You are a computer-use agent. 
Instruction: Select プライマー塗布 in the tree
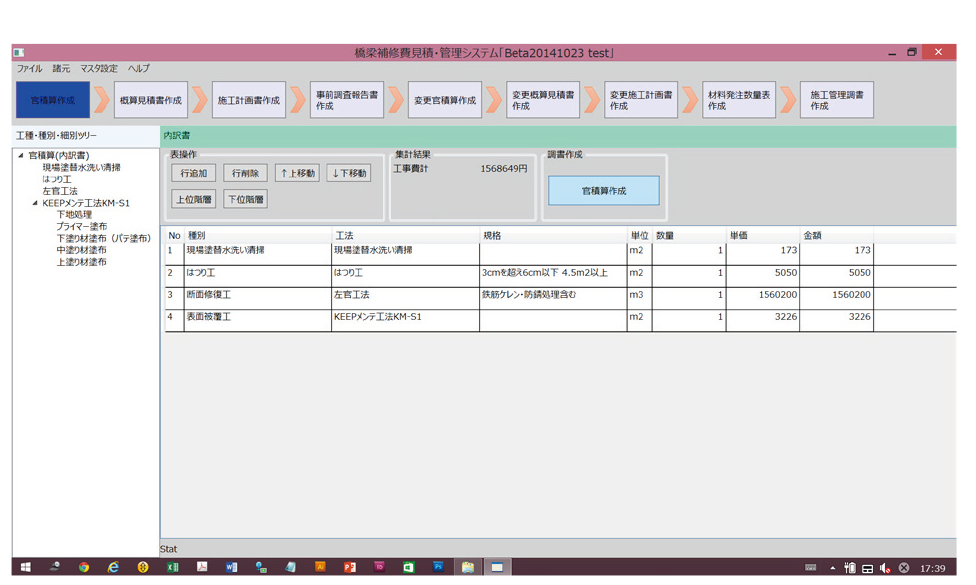[81, 227]
